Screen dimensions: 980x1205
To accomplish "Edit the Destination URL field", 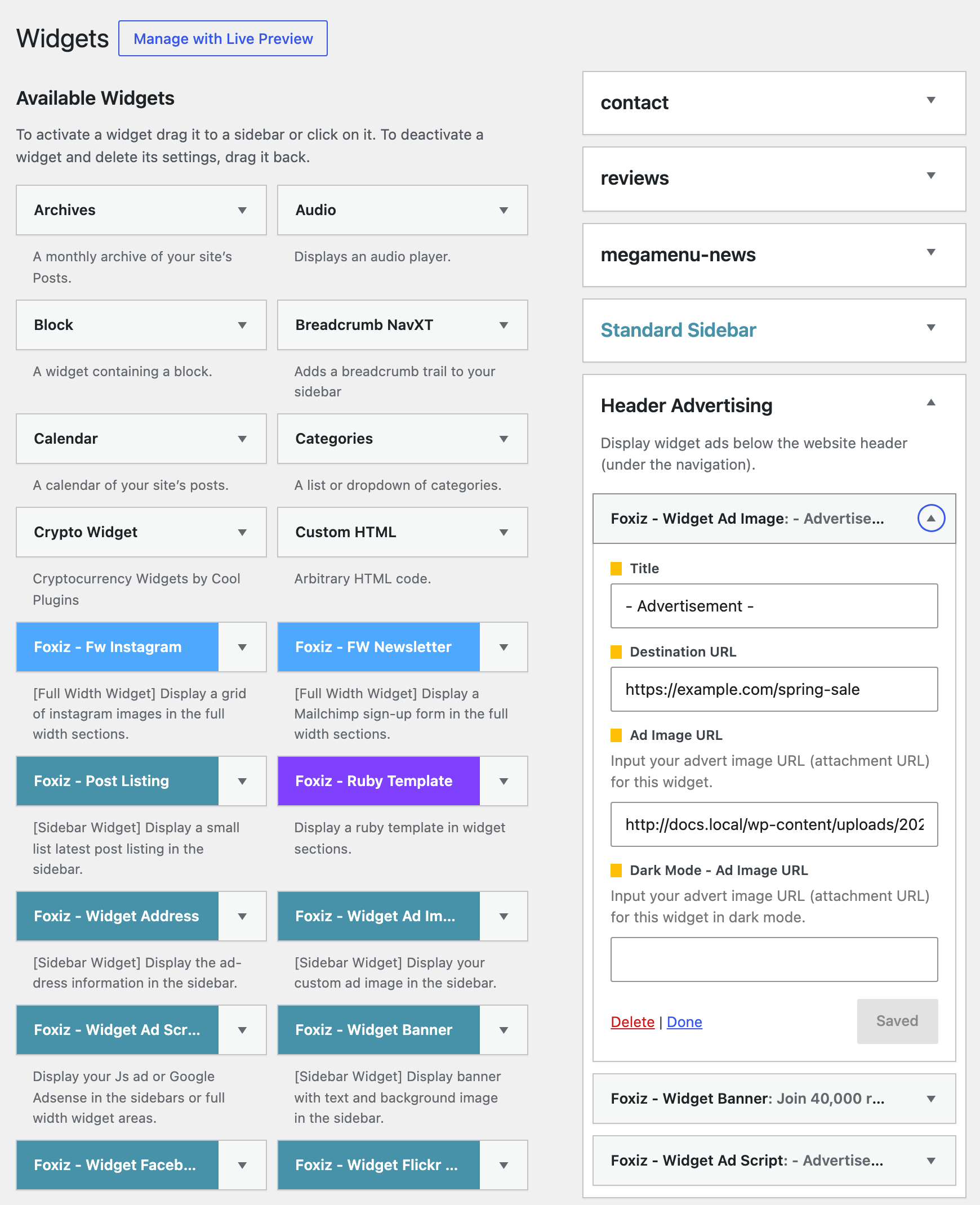I will coord(774,689).
